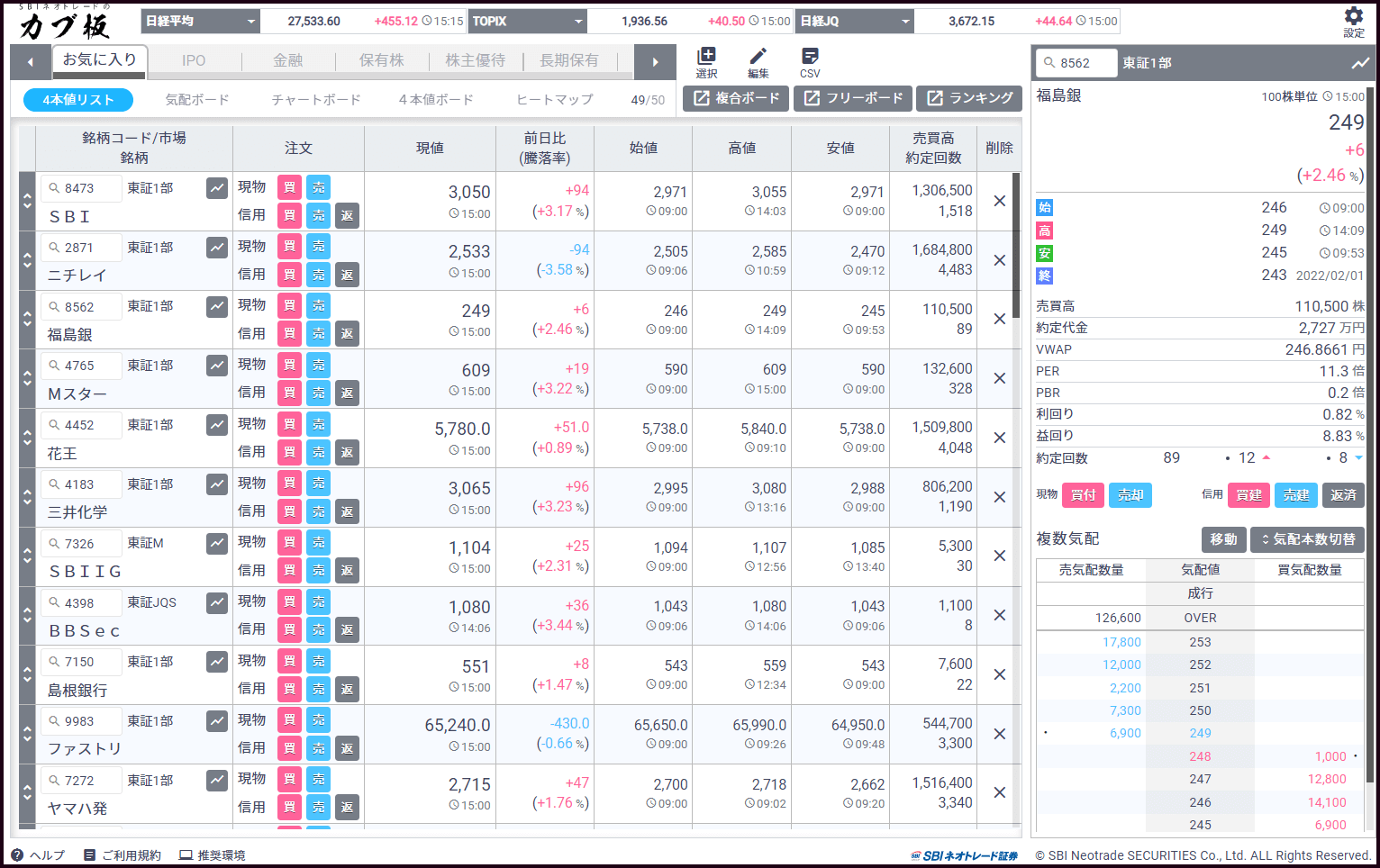The height and width of the screenshot is (868, 1380).
Task: Delete ファストリ row with X
Action: point(999,734)
